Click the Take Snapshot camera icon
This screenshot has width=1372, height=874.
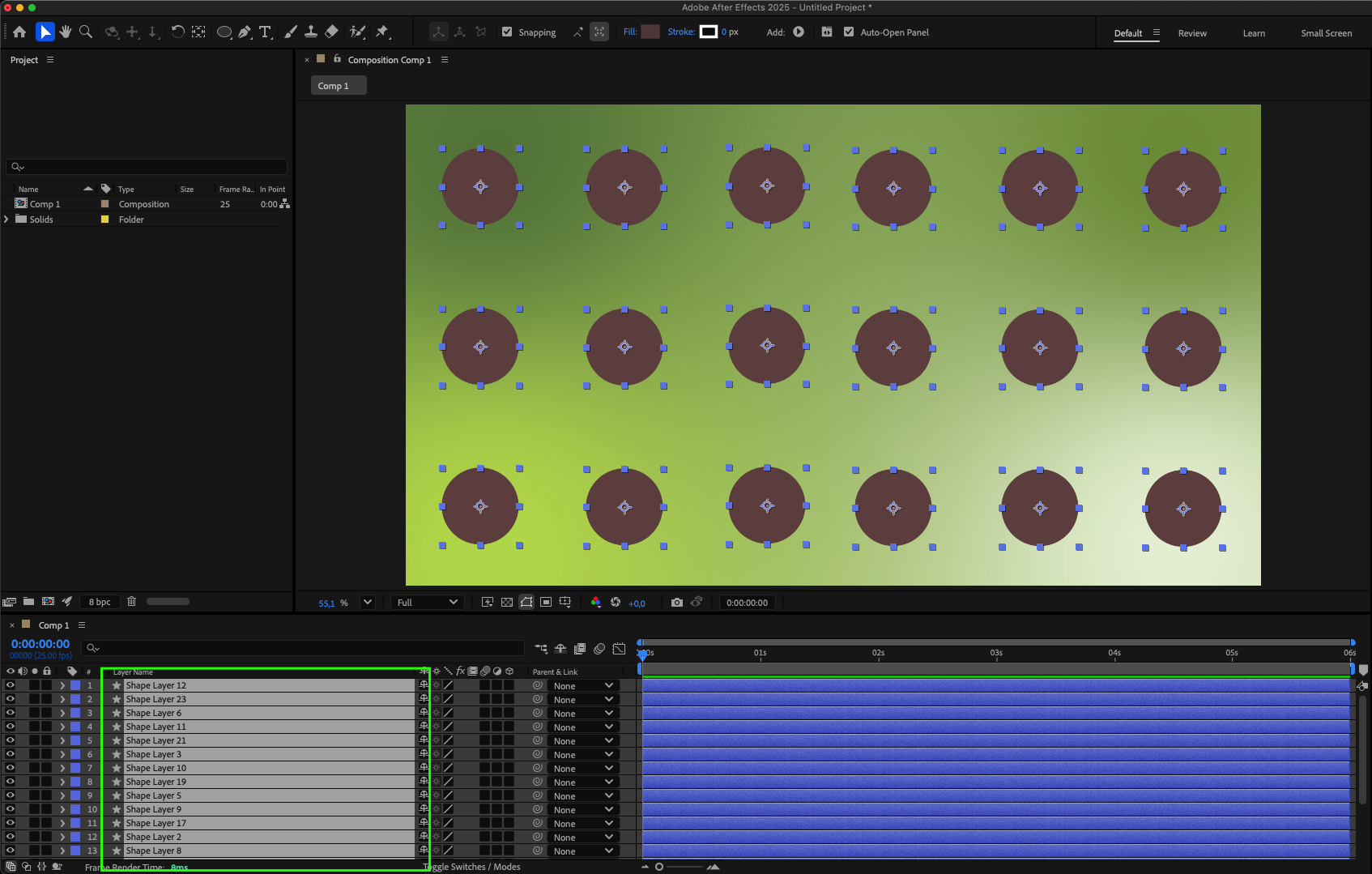pyautogui.click(x=677, y=603)
